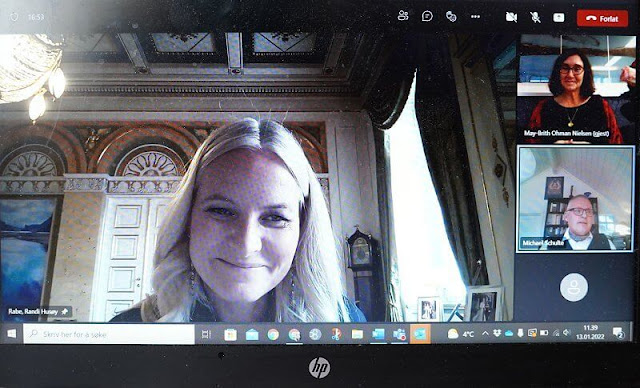Select Michael Schulte's video tile
640x388 pixels.
point(576,199)
